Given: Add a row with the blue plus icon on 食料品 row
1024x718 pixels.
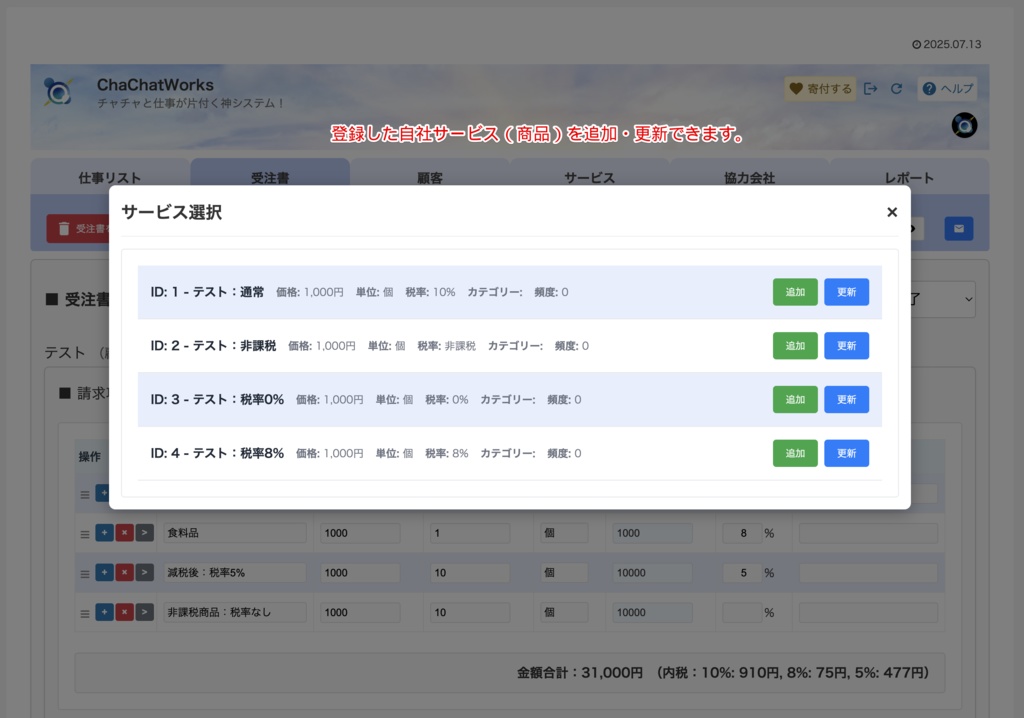Looking at the screenshot, I should [x=104, y=533].
